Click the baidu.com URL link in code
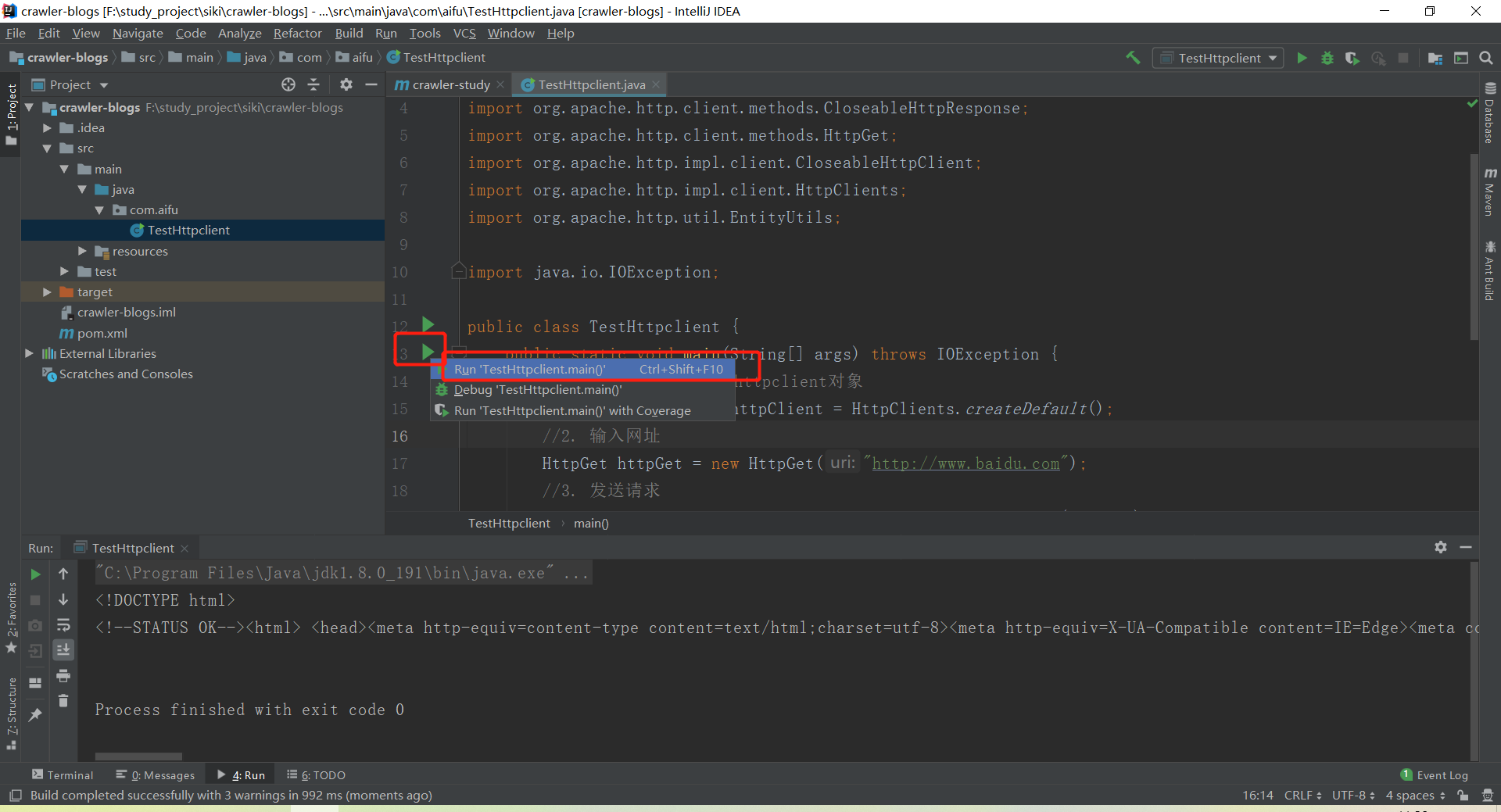Screen dimensions: 1501x812 click(x=965, y=463)
